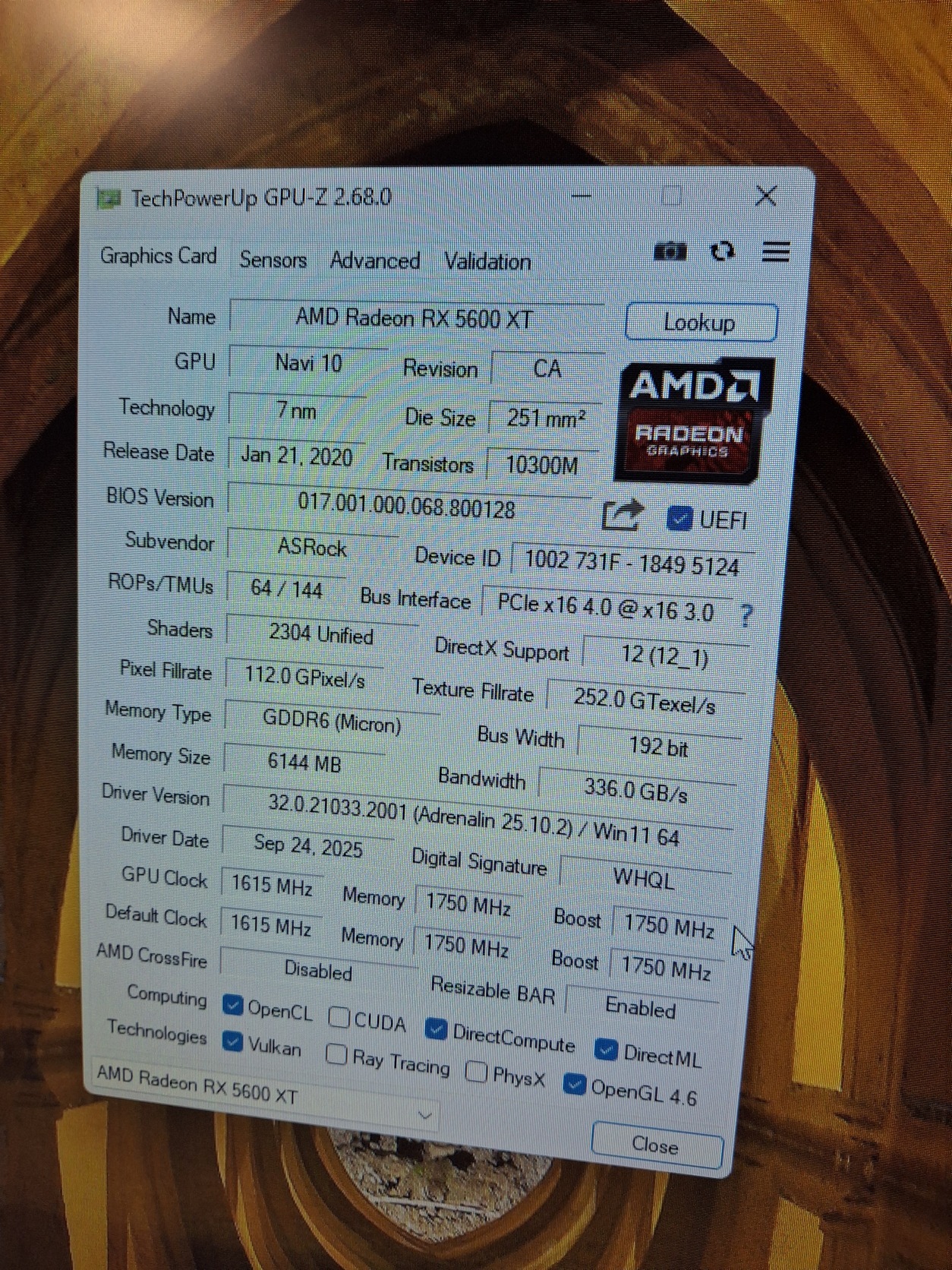The width and height of the screenshot is (952, 1270).
Task: Click the Name field AMD Radeon RX 5600 XT
Action: (416, 317)
